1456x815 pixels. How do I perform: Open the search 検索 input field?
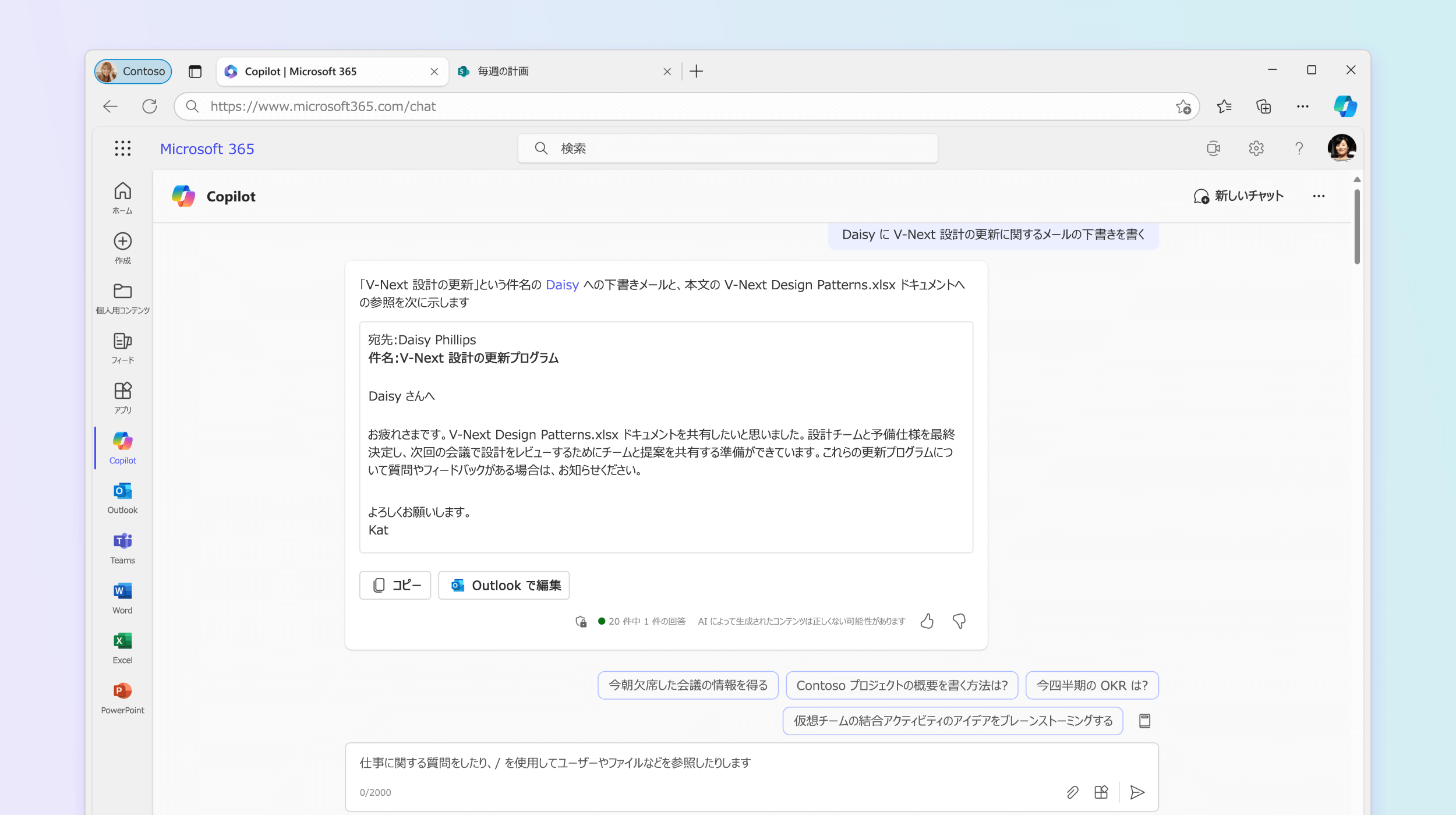click(x=727, y=148)
